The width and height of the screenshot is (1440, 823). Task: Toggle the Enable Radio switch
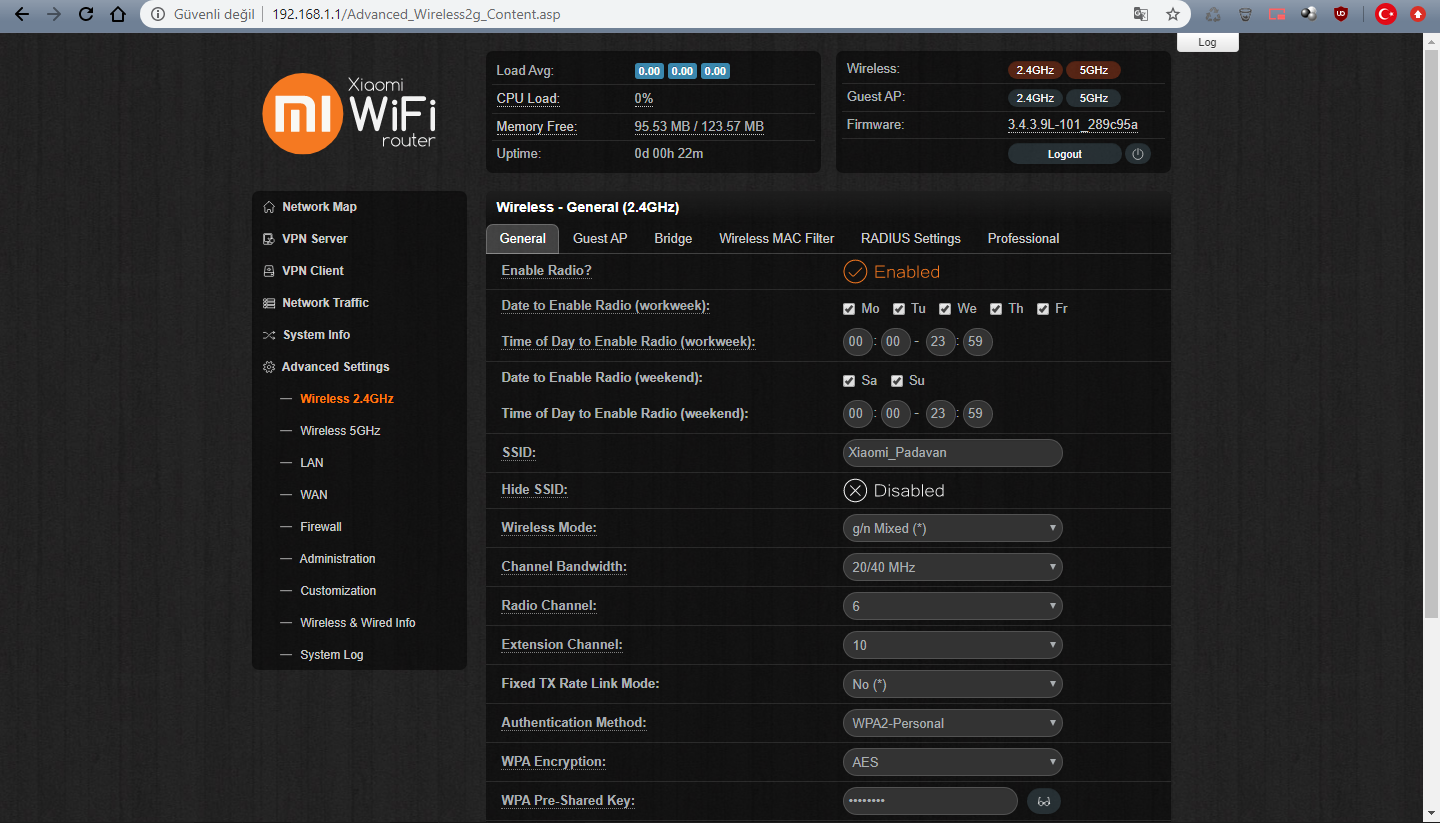[892, 272]
